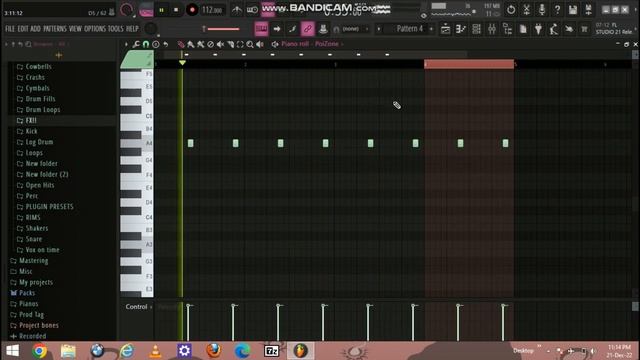This screenshot has height=360, width=640.
Task: Open VLC from Windows taskbar
Action: tap(155, 351)
